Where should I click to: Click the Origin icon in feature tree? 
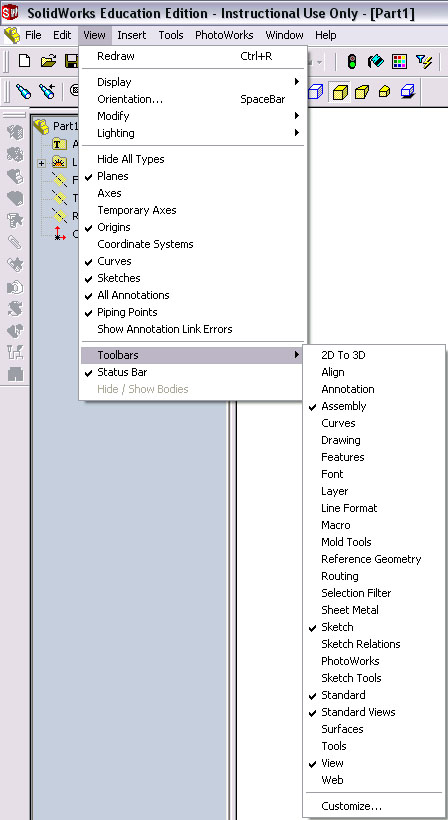pyautogui.click(x=60, y=234)
